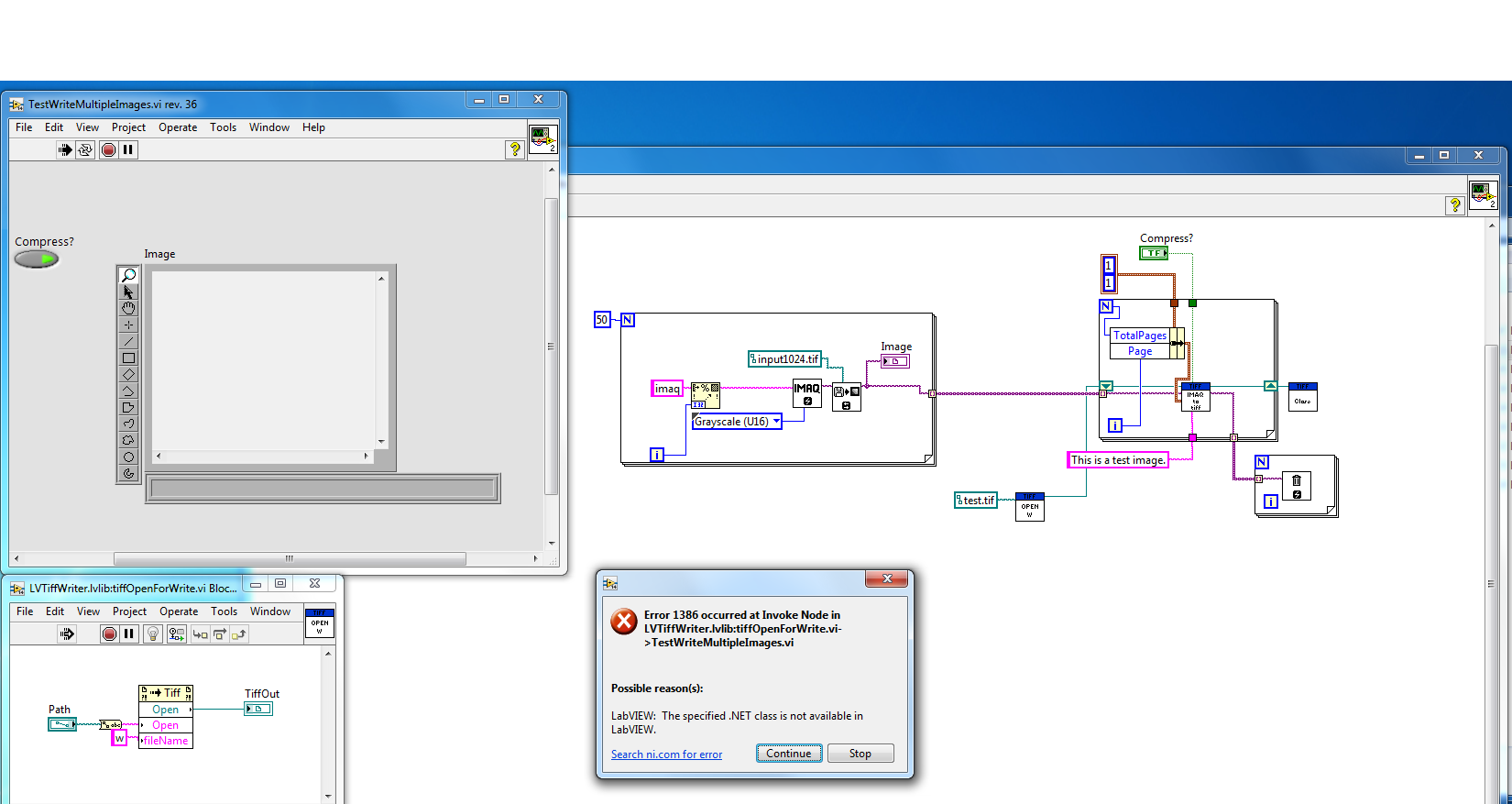Viewport: 1512px width, 804px height.
Task: Select the Point tool in Image palette
Action: (x=128, y=325)
